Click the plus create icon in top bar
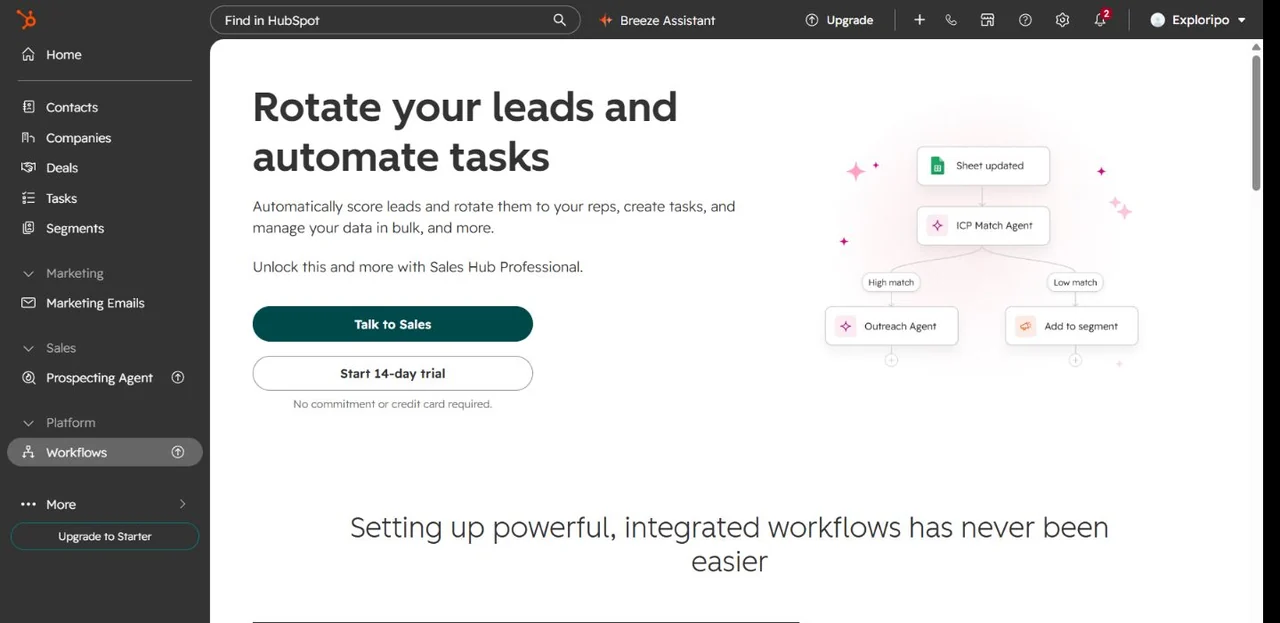 919,20
